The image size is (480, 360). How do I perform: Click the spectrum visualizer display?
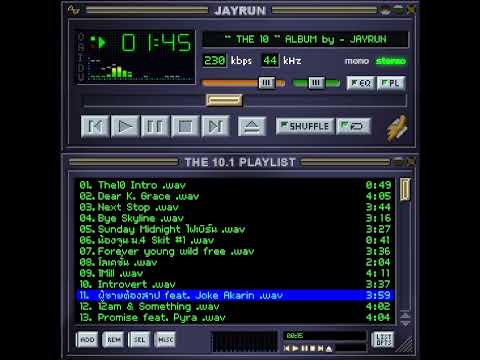pos(140,70)
